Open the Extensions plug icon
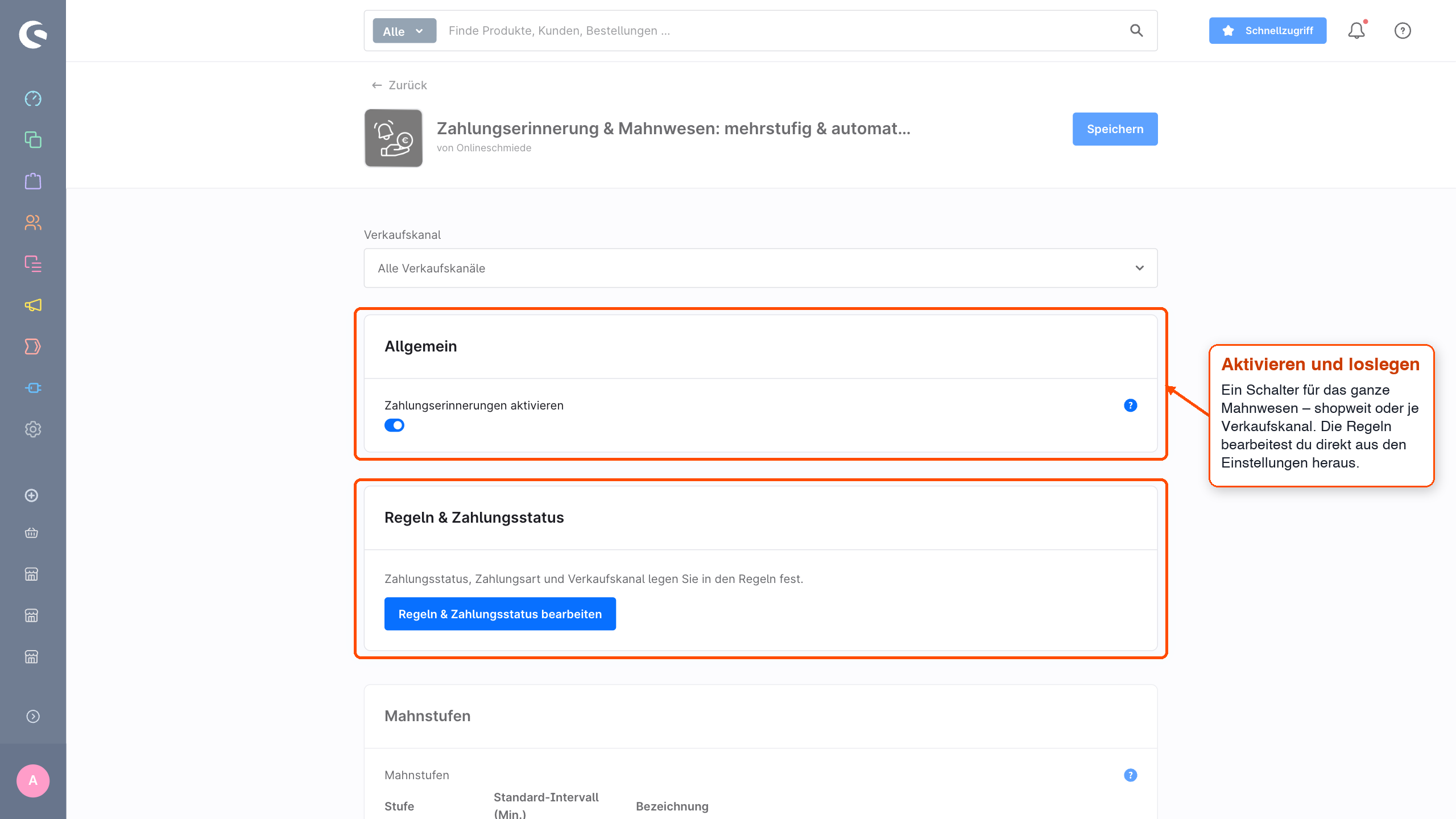 [33, 388]
